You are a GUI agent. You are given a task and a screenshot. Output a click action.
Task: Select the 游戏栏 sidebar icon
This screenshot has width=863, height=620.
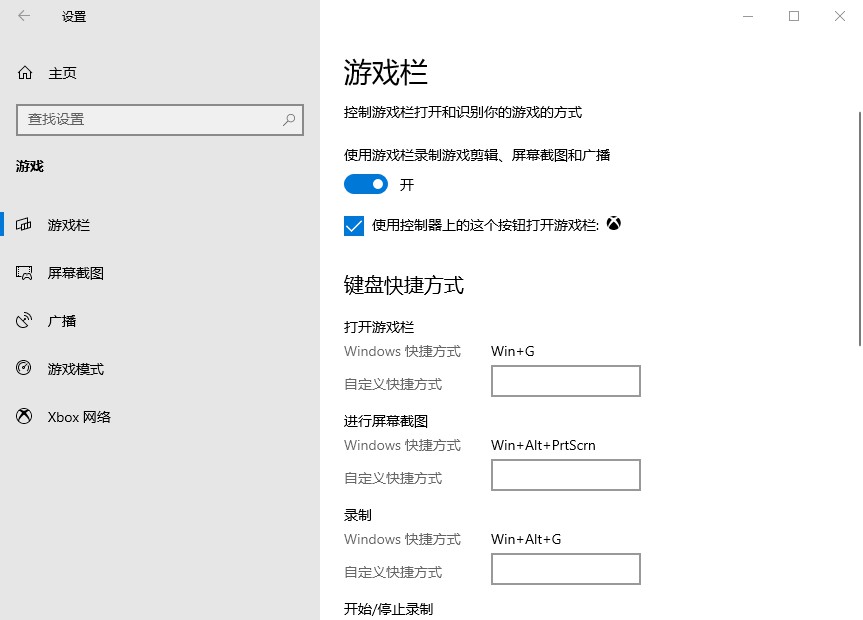[23, 225]
